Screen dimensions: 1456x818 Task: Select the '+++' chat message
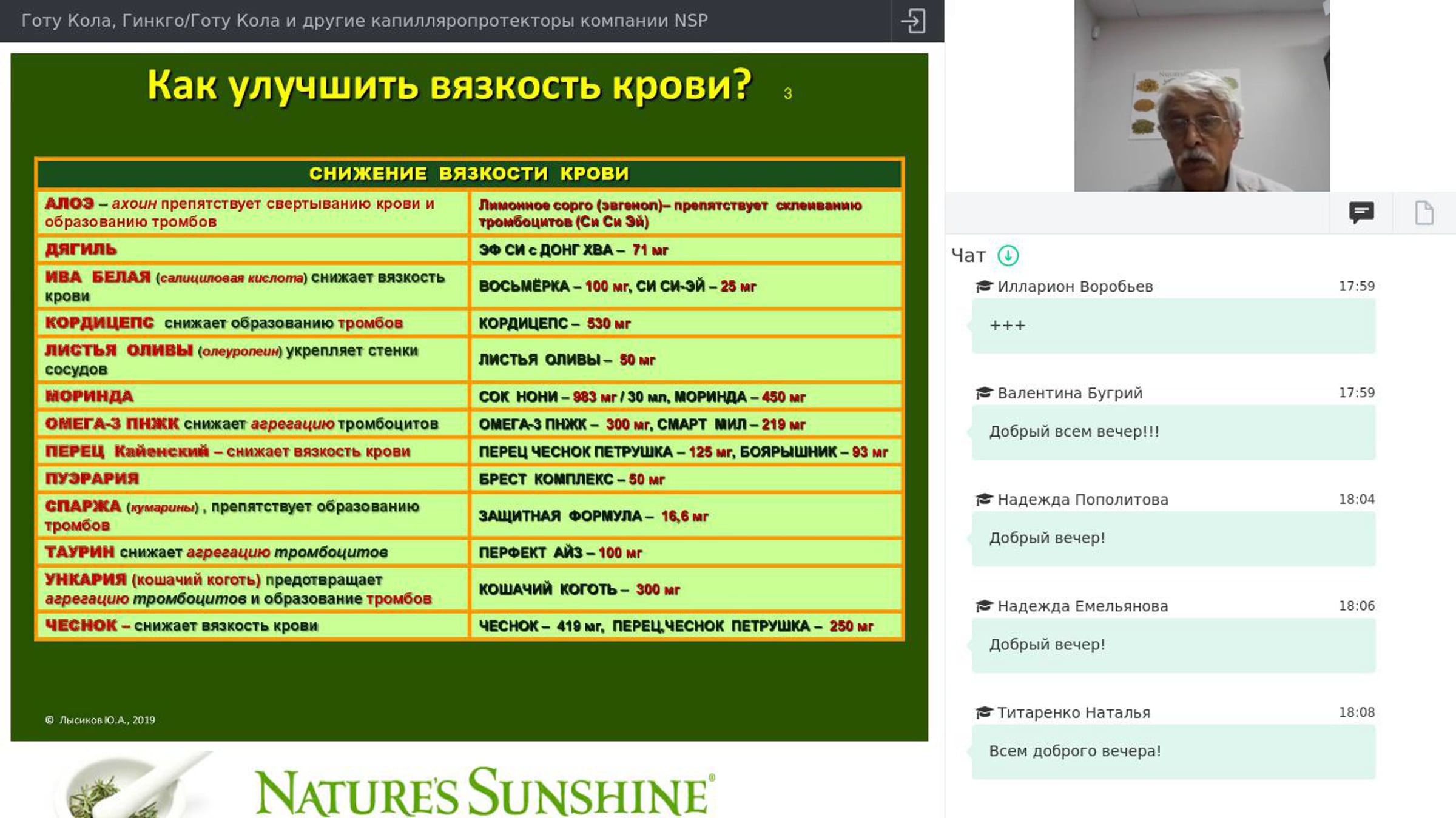click(1173, 326)
